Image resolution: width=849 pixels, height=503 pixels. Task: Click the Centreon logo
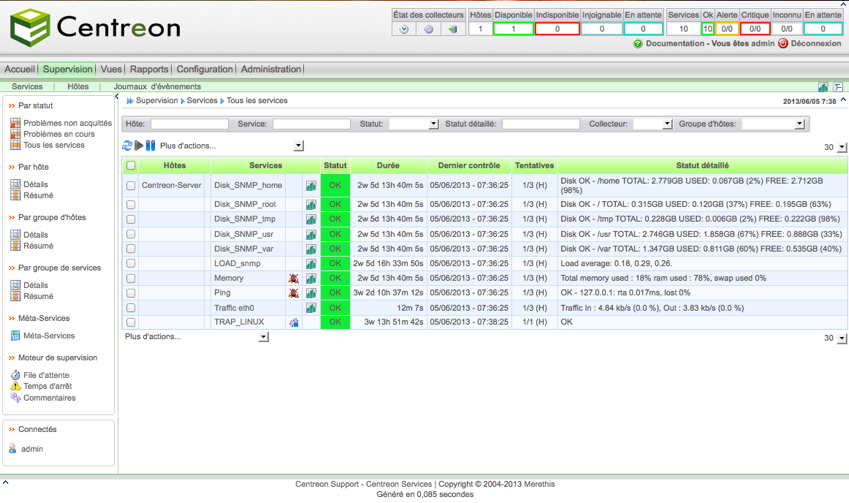pos(95,28)
